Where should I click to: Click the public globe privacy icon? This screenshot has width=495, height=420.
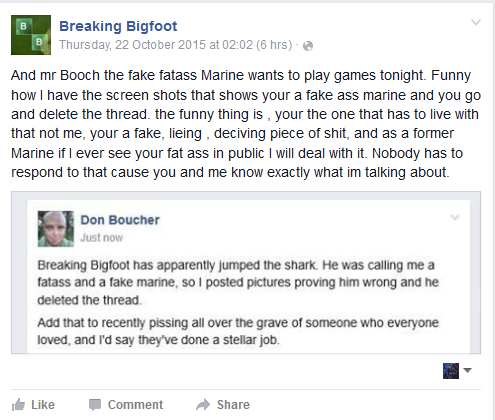(x=308, y=46)
